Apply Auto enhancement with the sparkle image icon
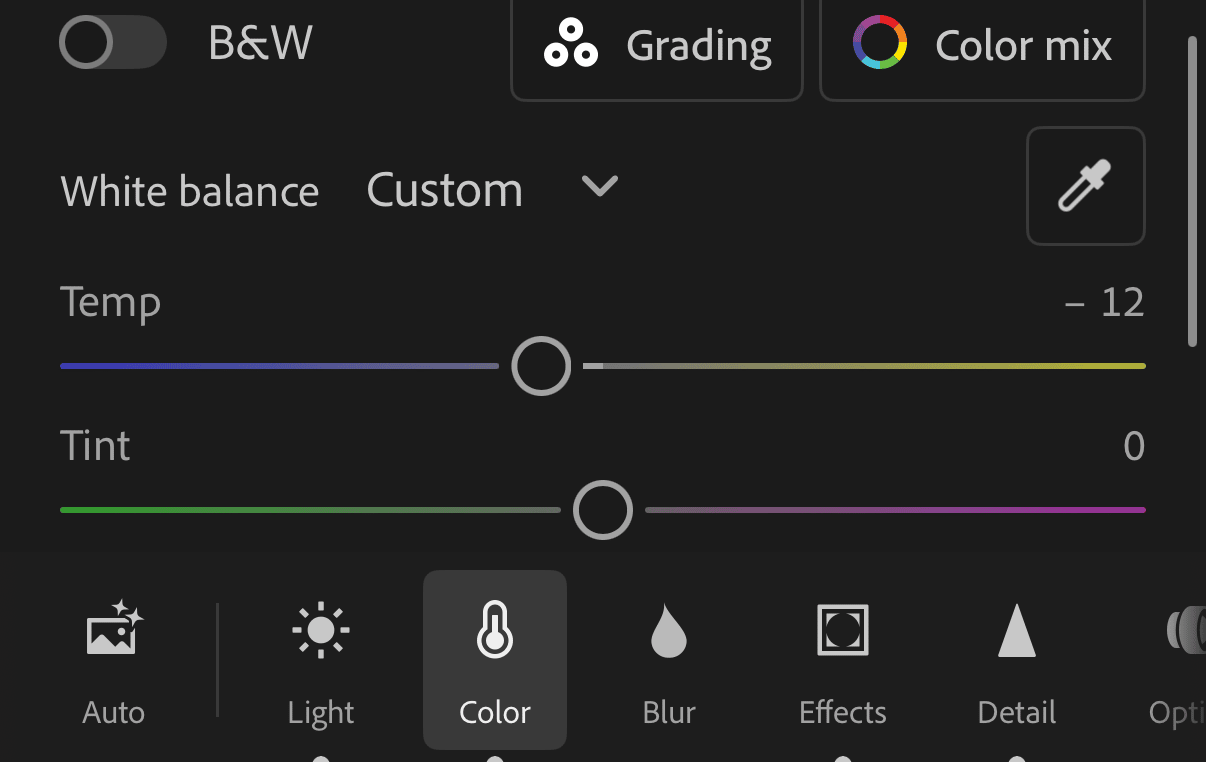This screenshot has width=1206, height=762. [114, 628]
